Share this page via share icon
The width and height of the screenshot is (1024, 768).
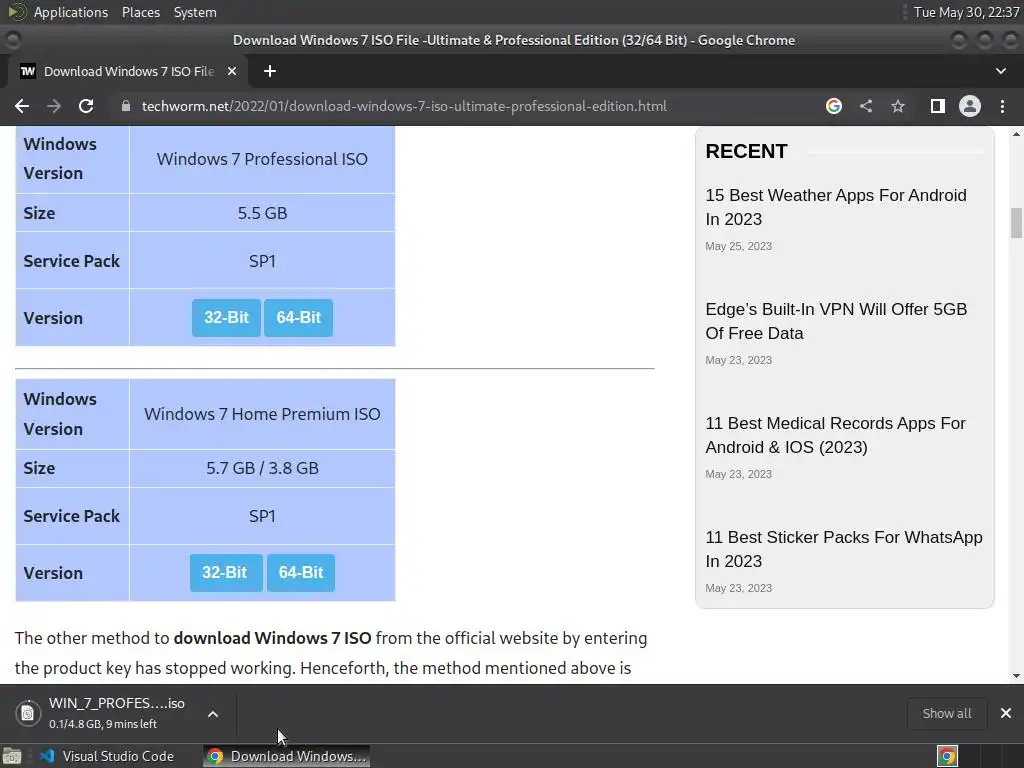coord(866,106)
